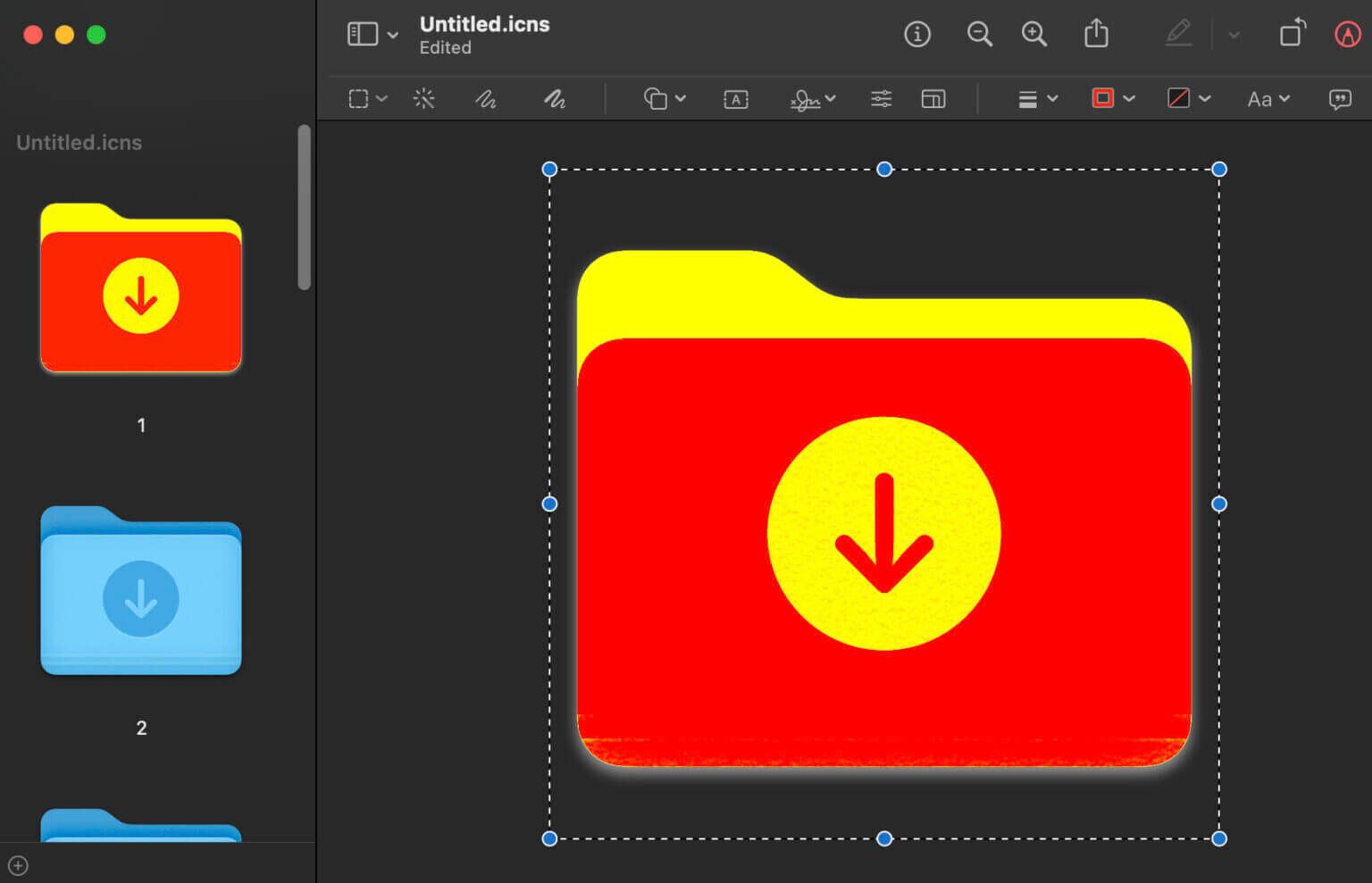
Task: Toggle the Markup toolbar button
Action: point(1347,35)
